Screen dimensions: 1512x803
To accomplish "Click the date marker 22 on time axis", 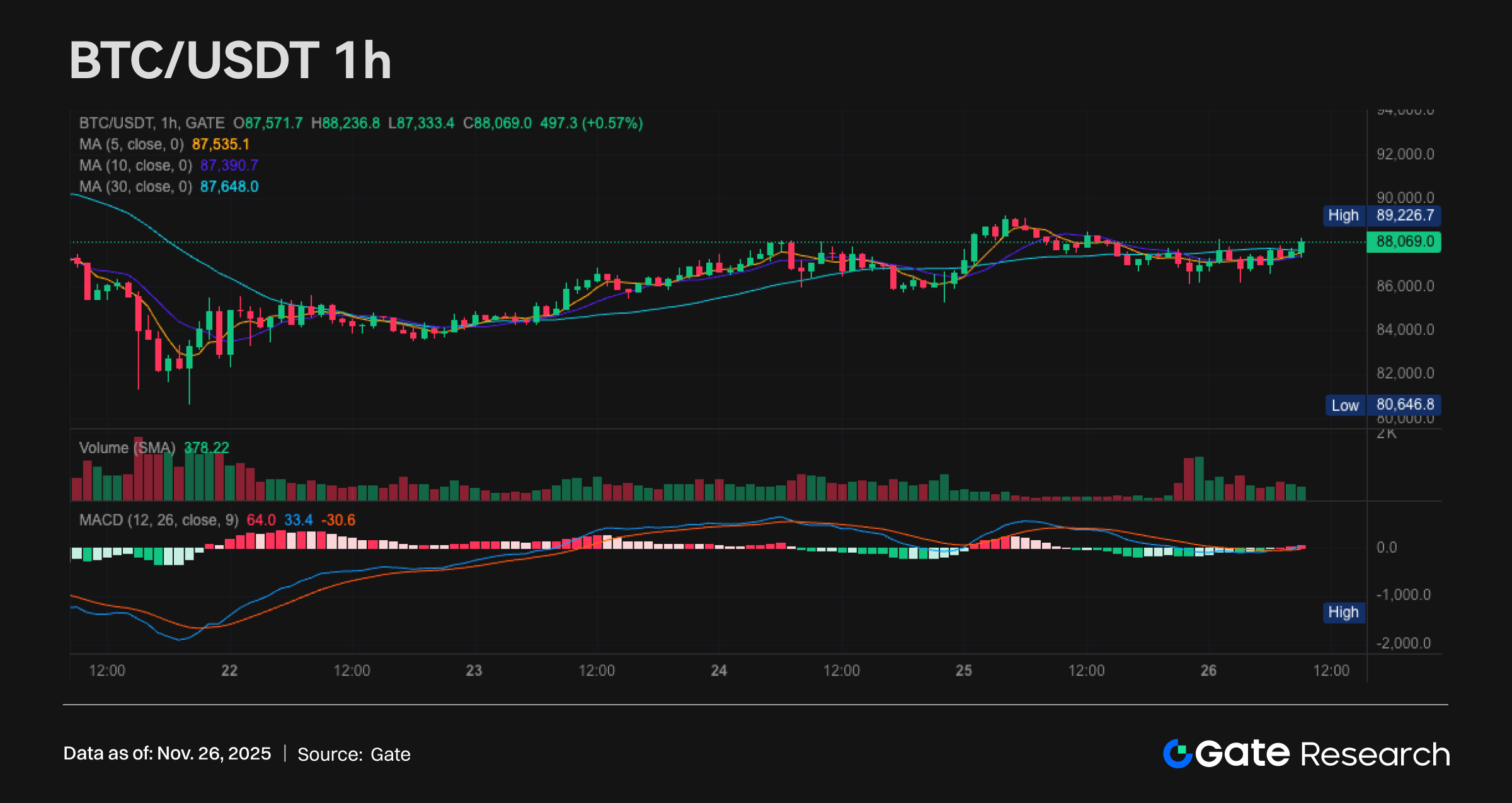I will 229,671.
